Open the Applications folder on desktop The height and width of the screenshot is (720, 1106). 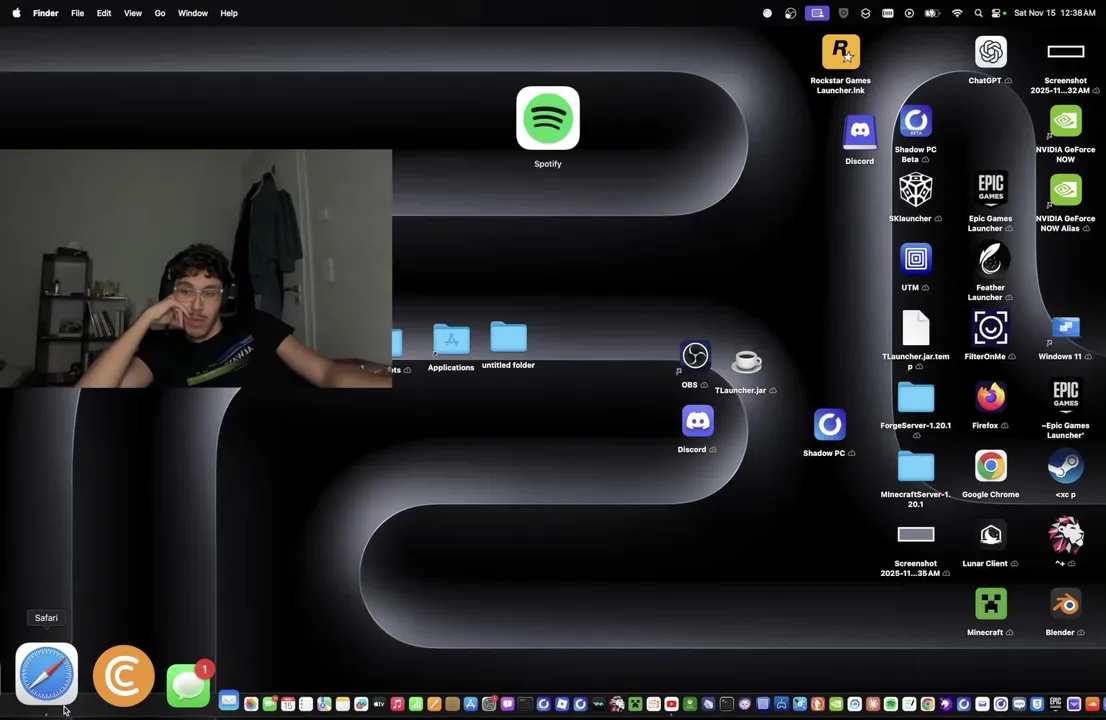(x=451, y=340)
